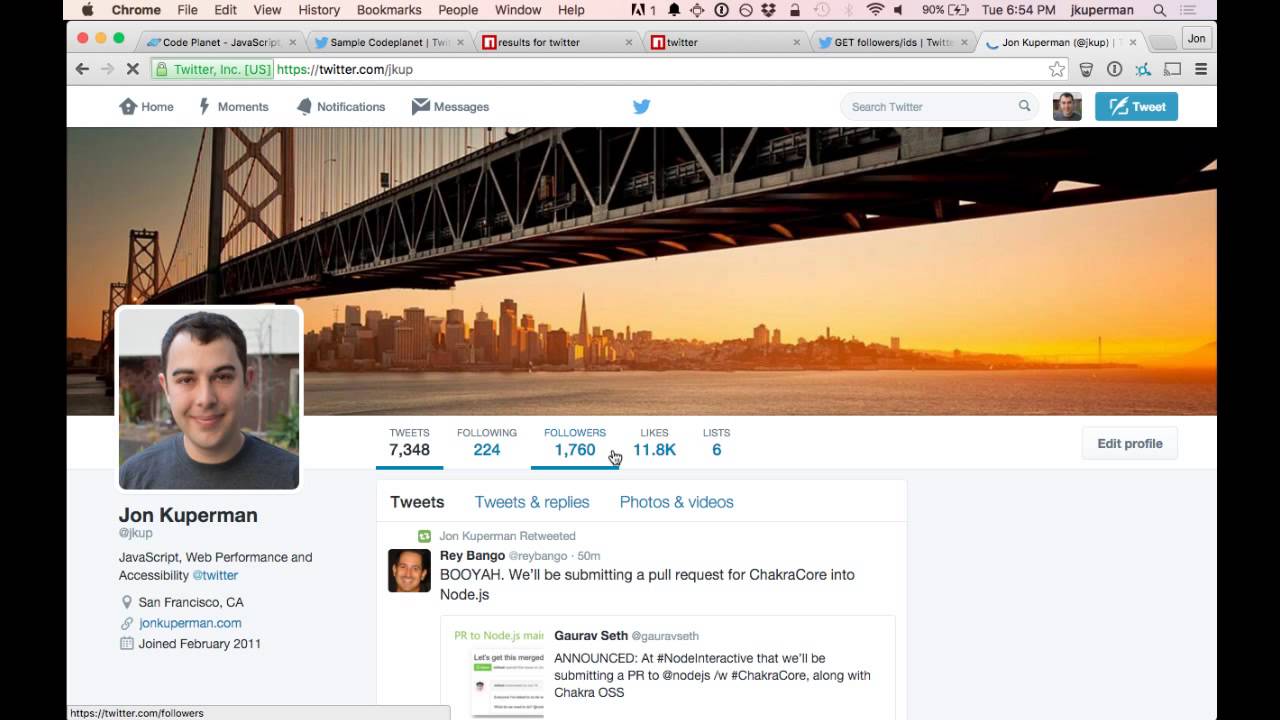Screen dimensions: 1280x720
Task: Open Notifications in Twitter navbar
Action: click(x=341, y=106)
